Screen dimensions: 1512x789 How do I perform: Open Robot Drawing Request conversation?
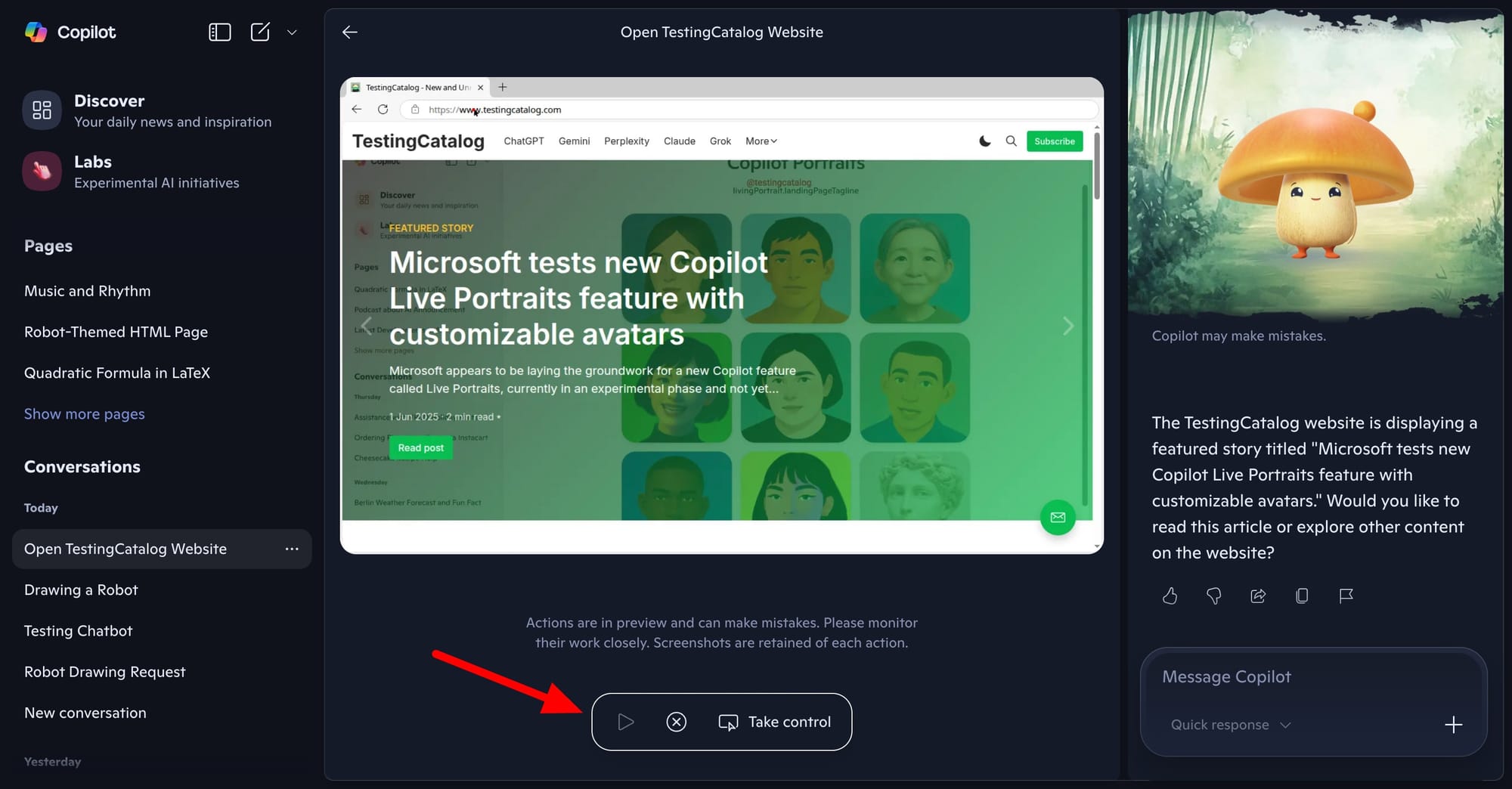coord(104,672)
